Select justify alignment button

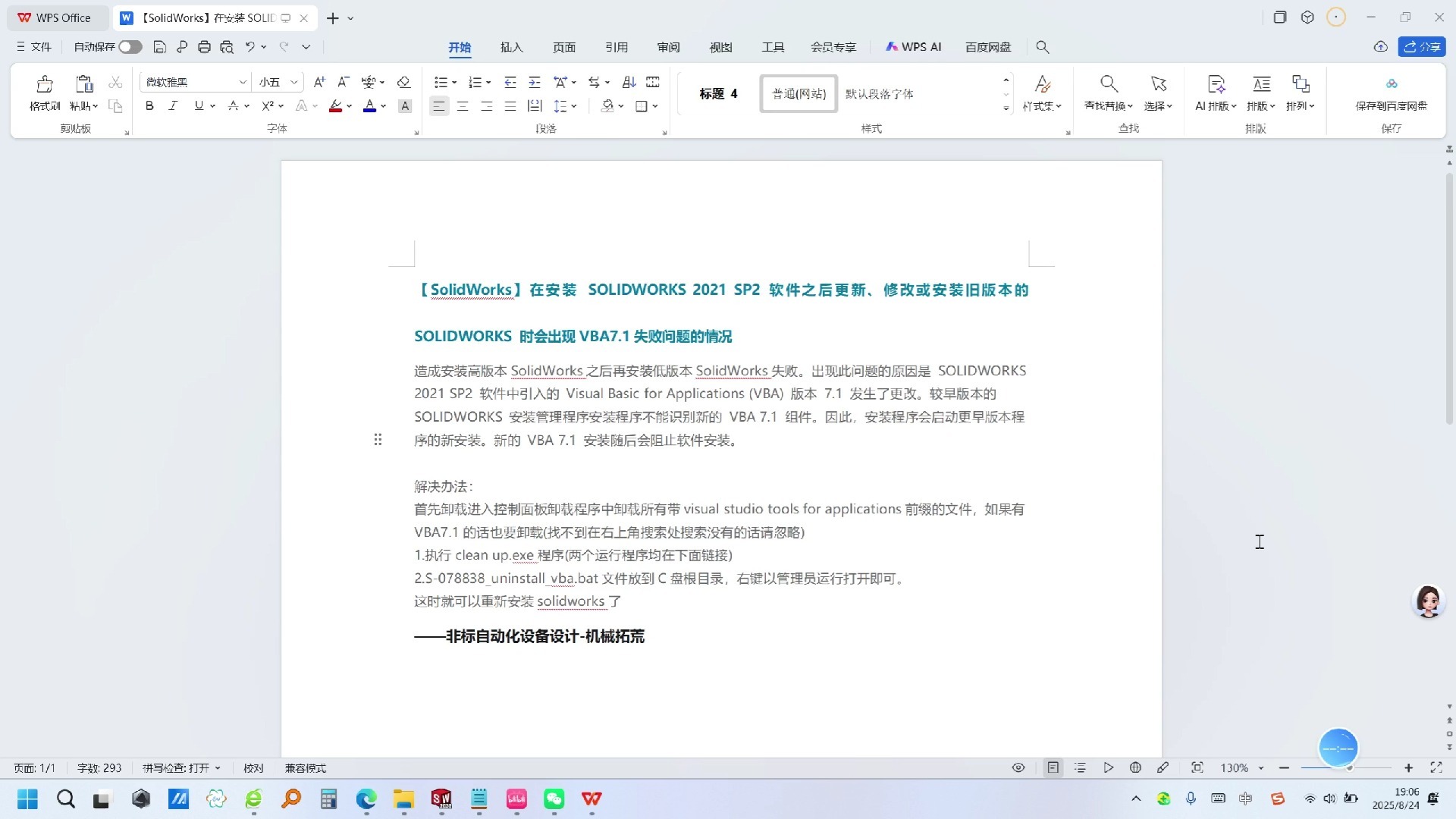[x=510, y=106]
